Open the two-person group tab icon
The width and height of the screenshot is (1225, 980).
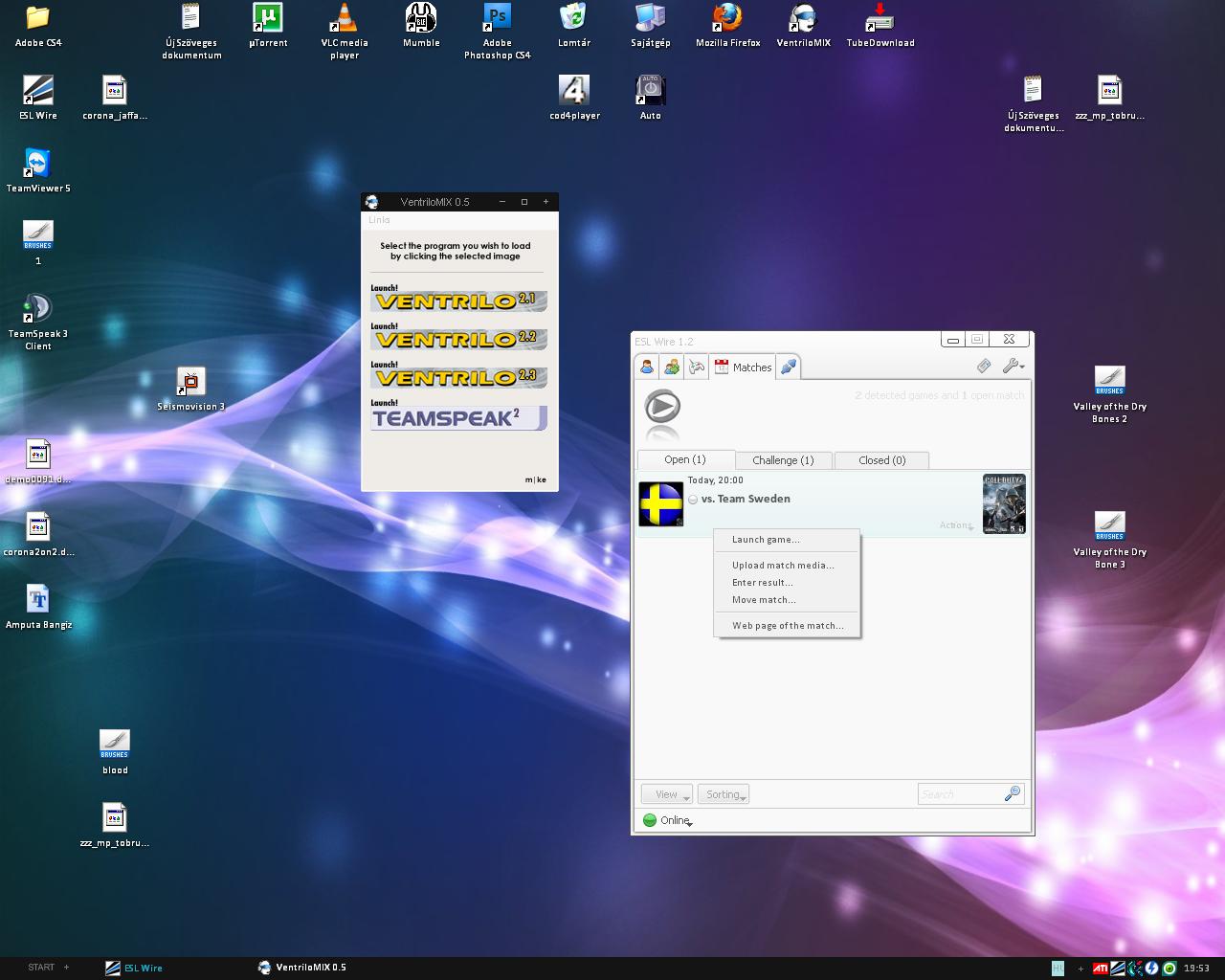click(672, 367)
